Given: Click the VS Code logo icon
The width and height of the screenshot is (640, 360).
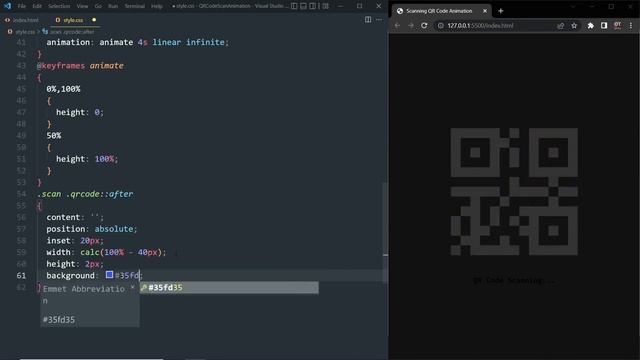Looking at the screenshot, I should (7, 6).
